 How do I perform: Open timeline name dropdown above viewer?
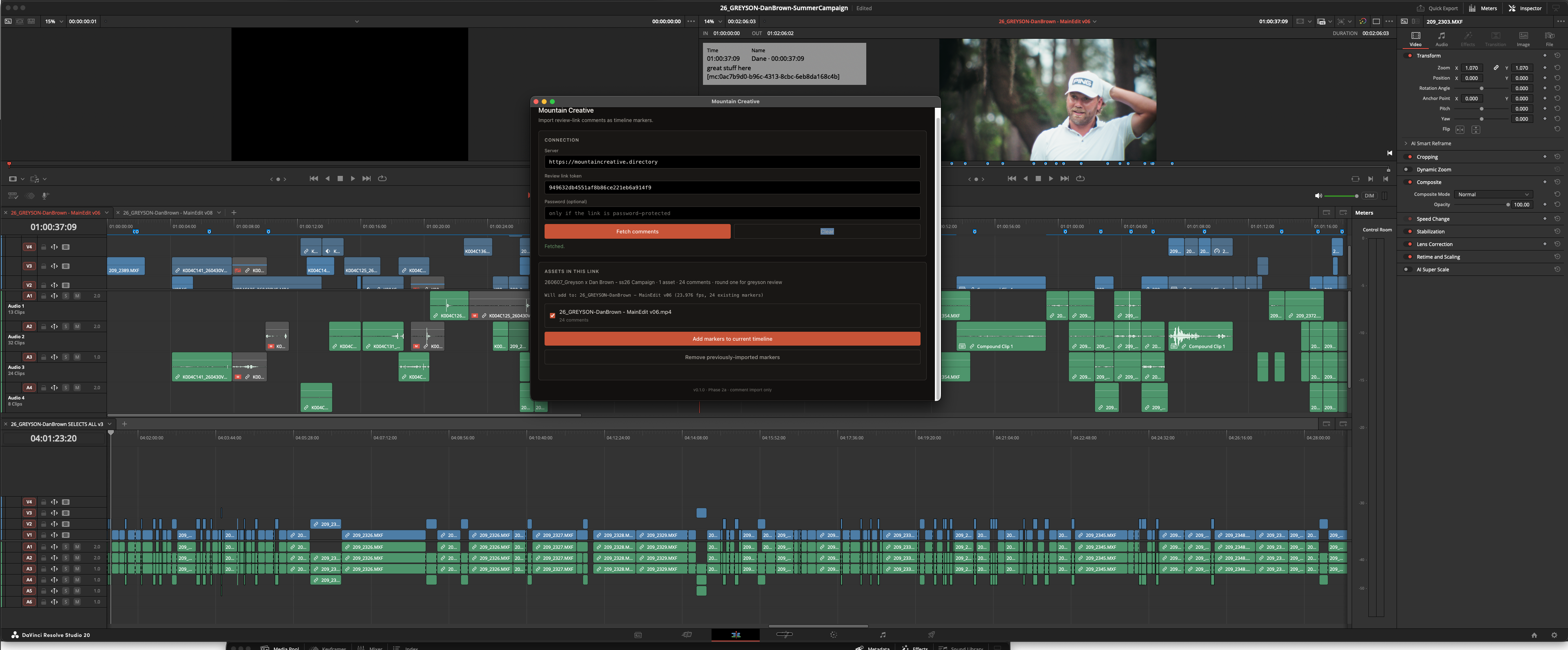[1094, 21]
